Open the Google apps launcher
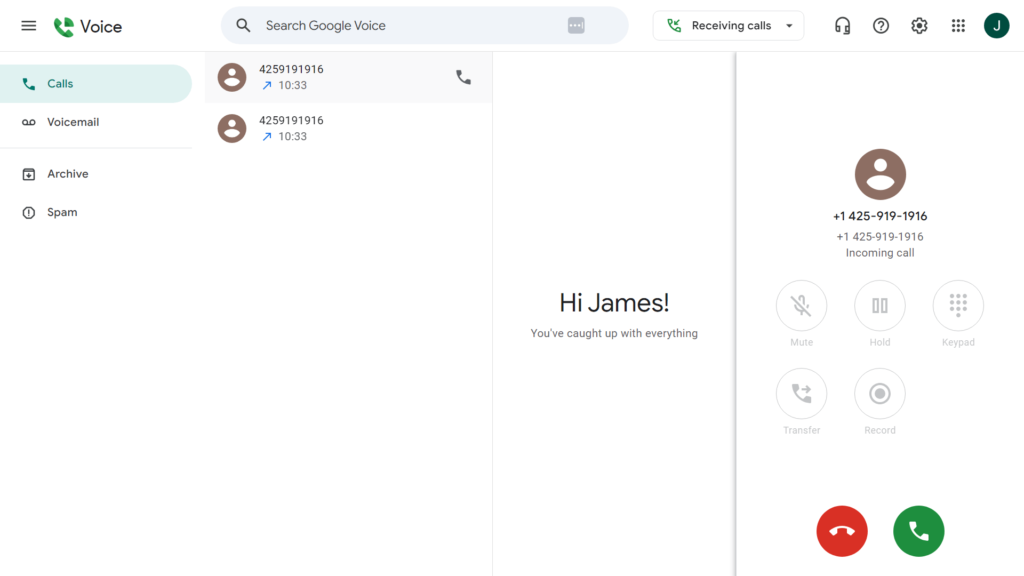1024x576 pixels. click(957, 25)
